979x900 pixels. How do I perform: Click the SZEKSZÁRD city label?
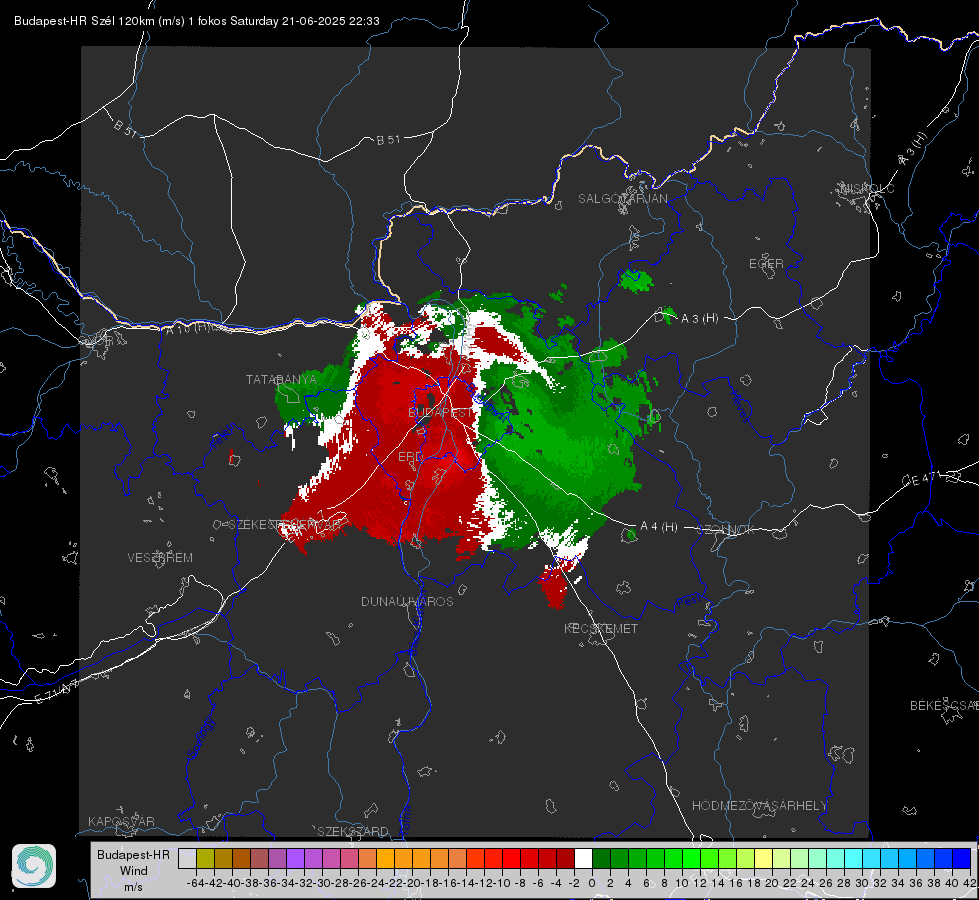pos(353,831)
